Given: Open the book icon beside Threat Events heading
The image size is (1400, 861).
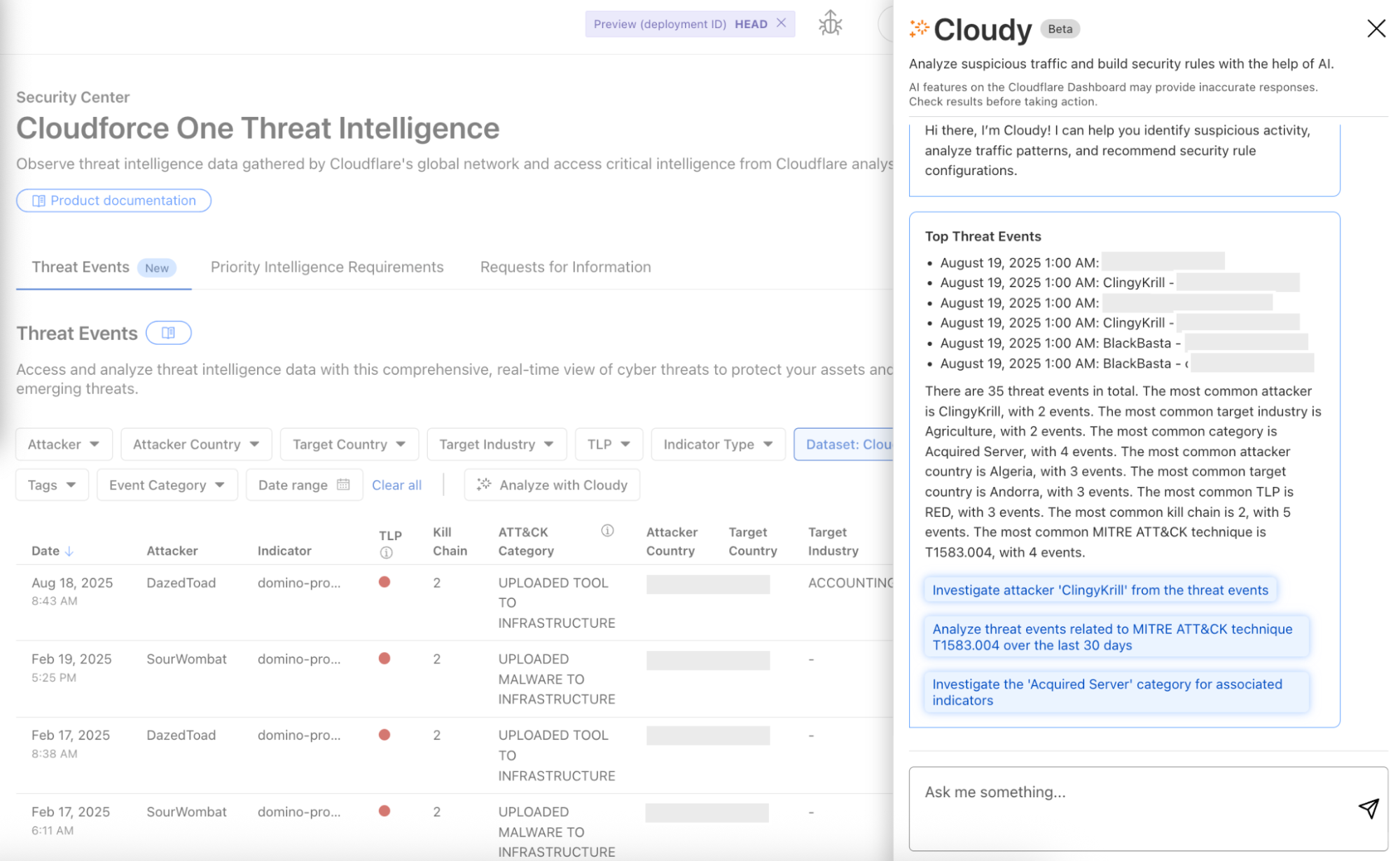Looking at the screenshot, I should tap(168, 333).
